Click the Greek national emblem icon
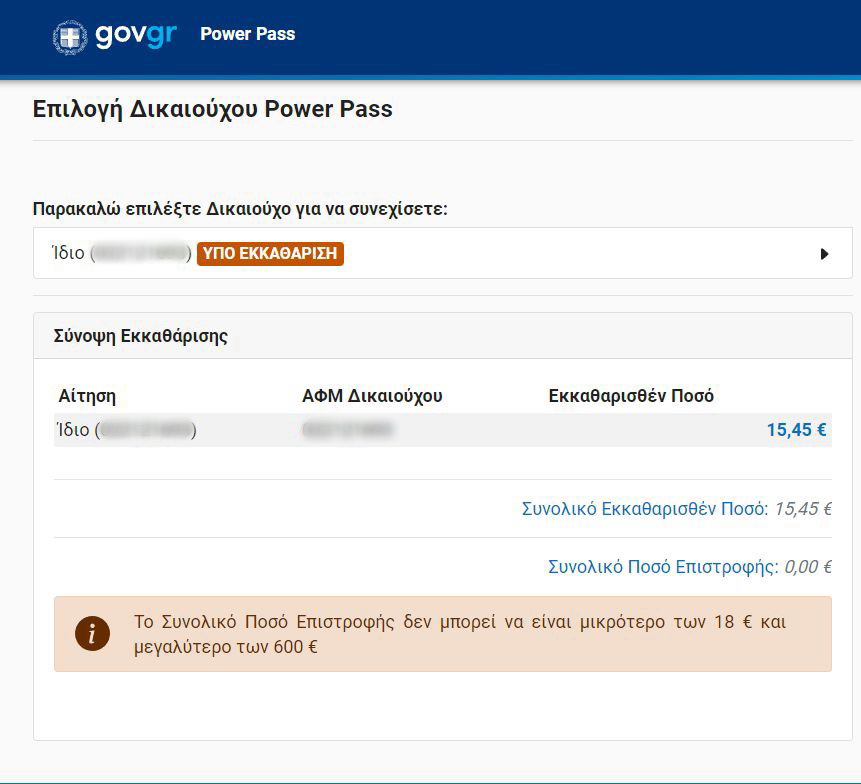Viewport: 861px width, 784px height. coord(70,36)
